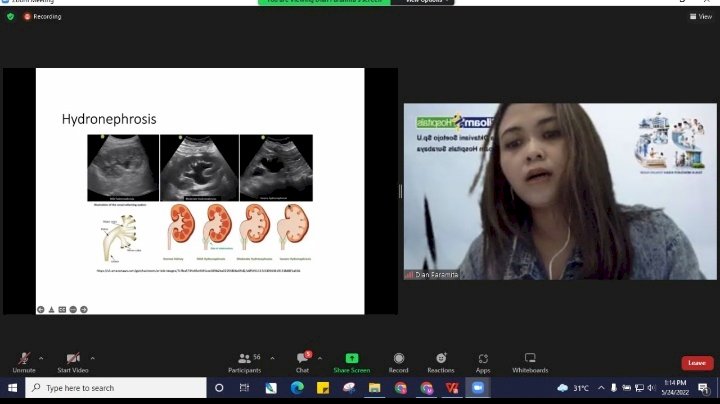Image resolution: width=720 pixels, height=404 pixels.
Task: Open Sticky Notes from taskbar
Action: coord(323,388)
